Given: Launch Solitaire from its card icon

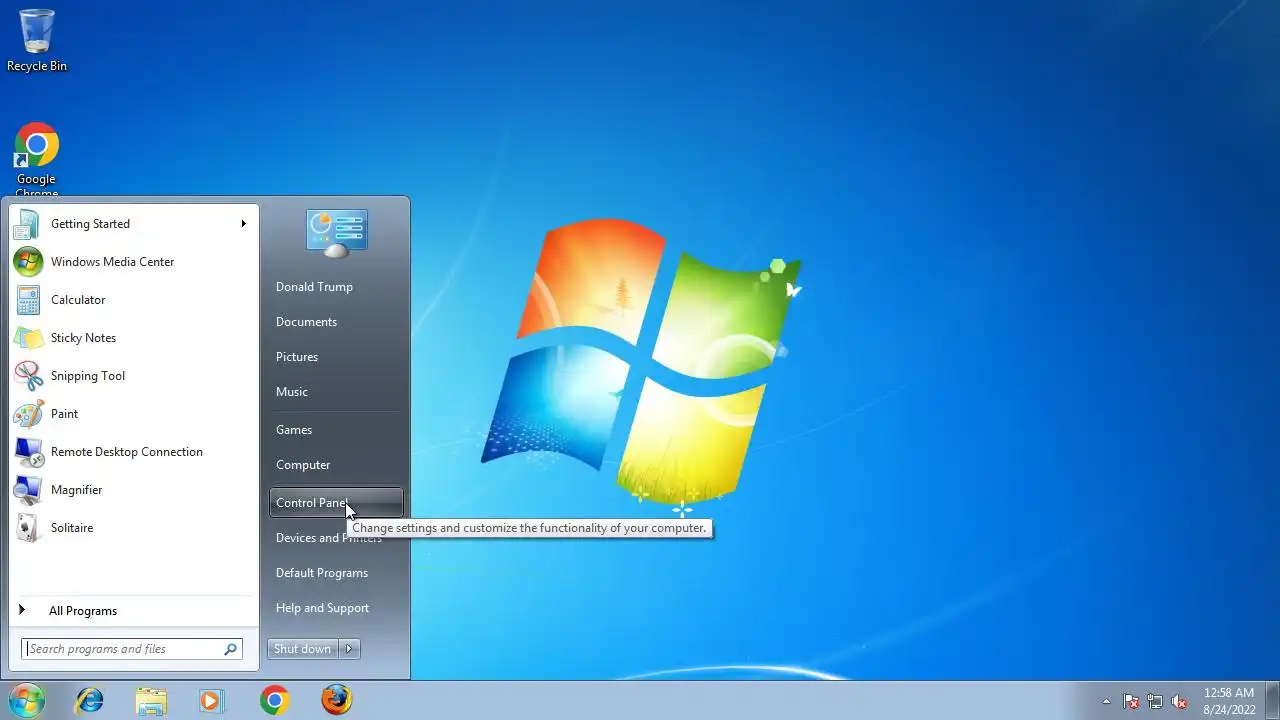Looking at the screenshot, I should coord(28,528).
